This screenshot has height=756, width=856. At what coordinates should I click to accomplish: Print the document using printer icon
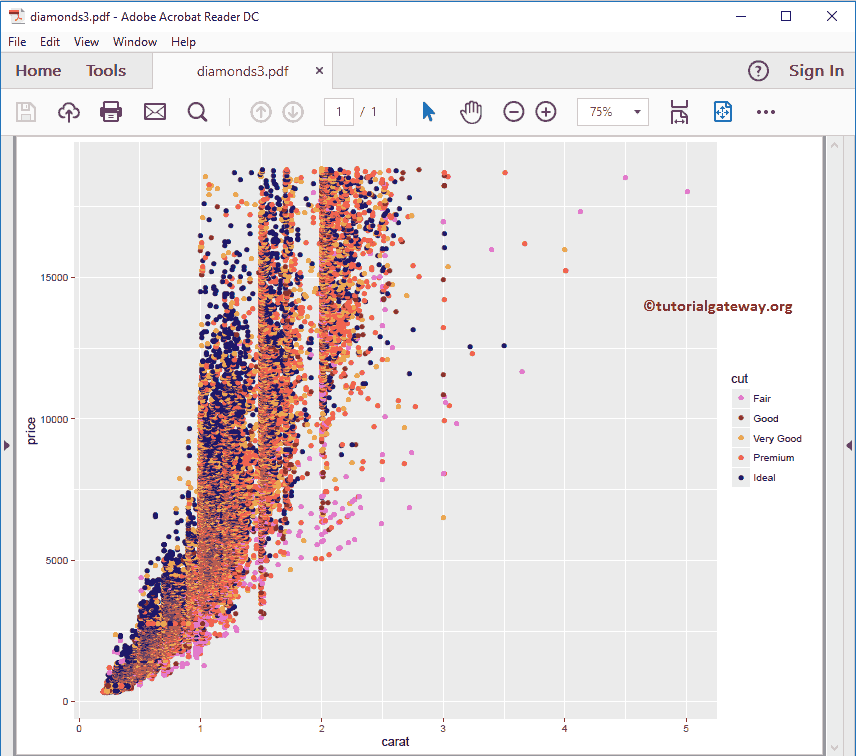coord(111,112)
